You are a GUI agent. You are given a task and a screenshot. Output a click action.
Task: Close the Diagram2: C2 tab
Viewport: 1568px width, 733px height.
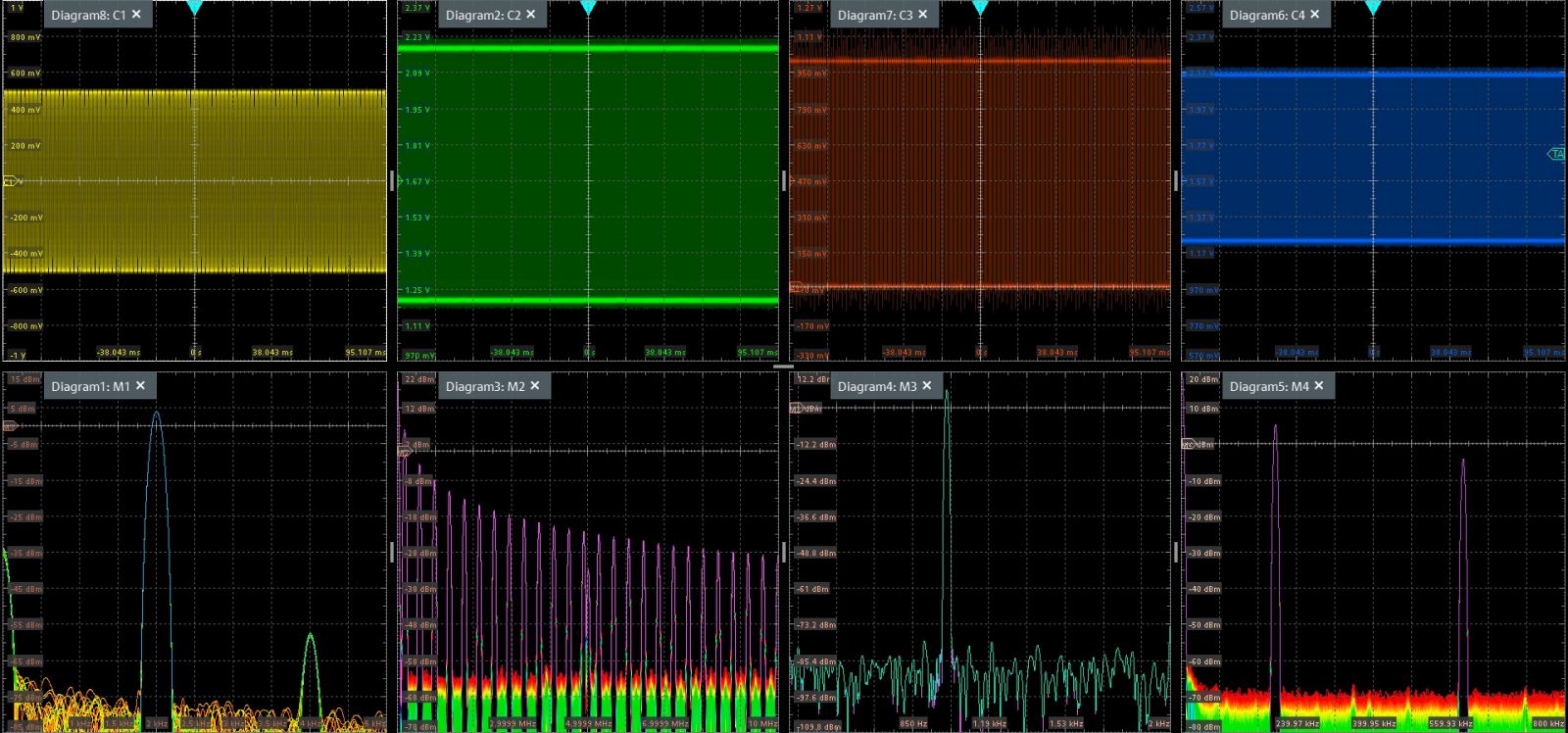point(531,15)
